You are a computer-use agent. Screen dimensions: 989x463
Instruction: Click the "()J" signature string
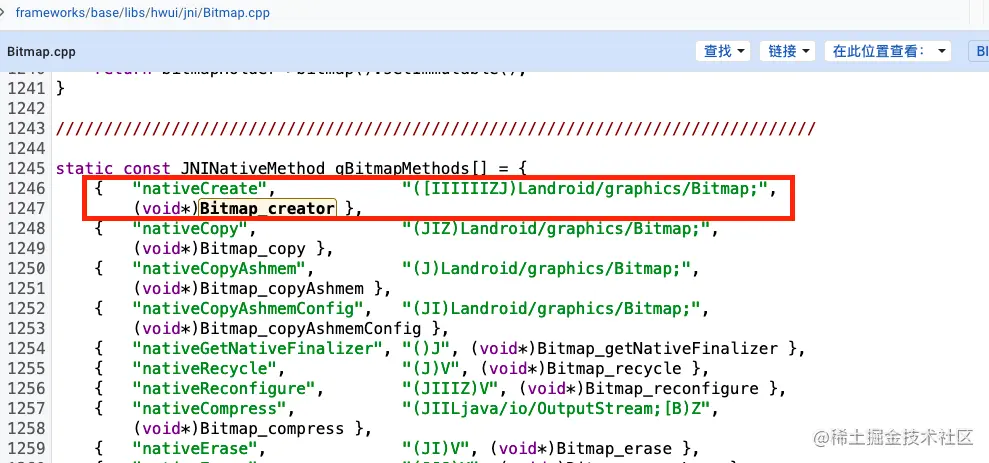427,348
